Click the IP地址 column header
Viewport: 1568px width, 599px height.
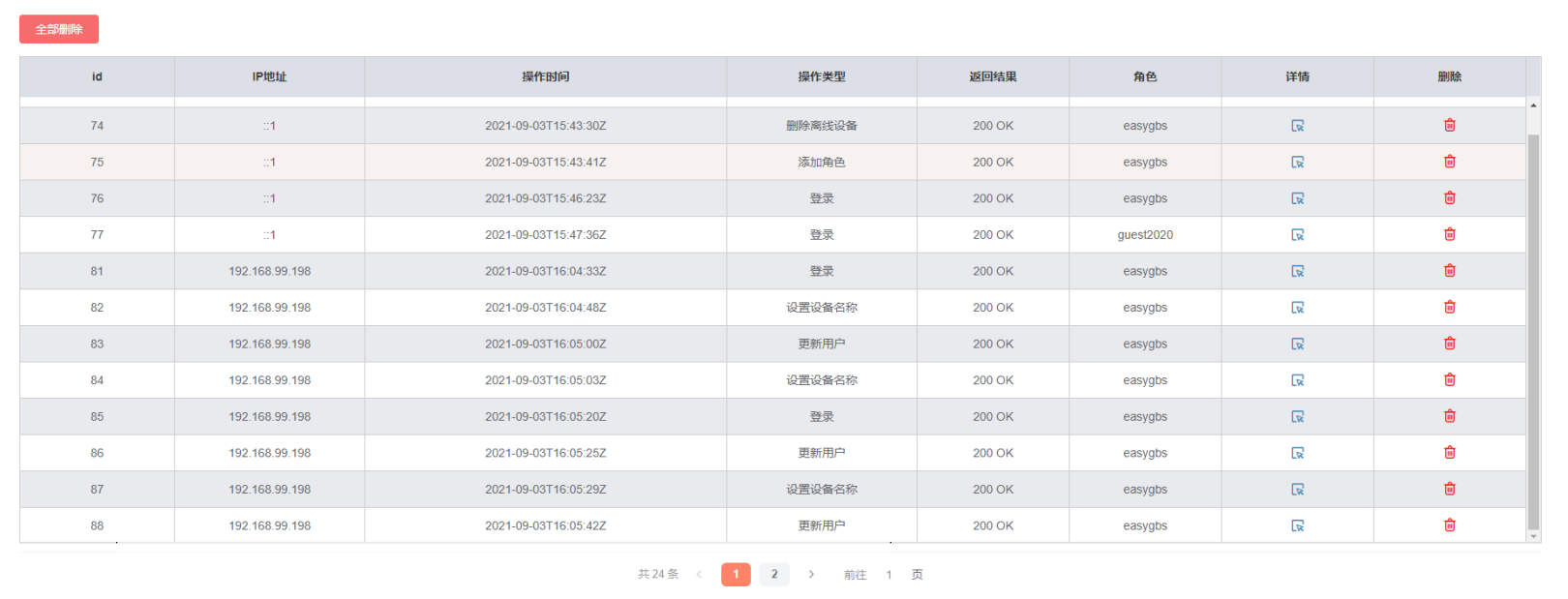(x=269, y=76)
